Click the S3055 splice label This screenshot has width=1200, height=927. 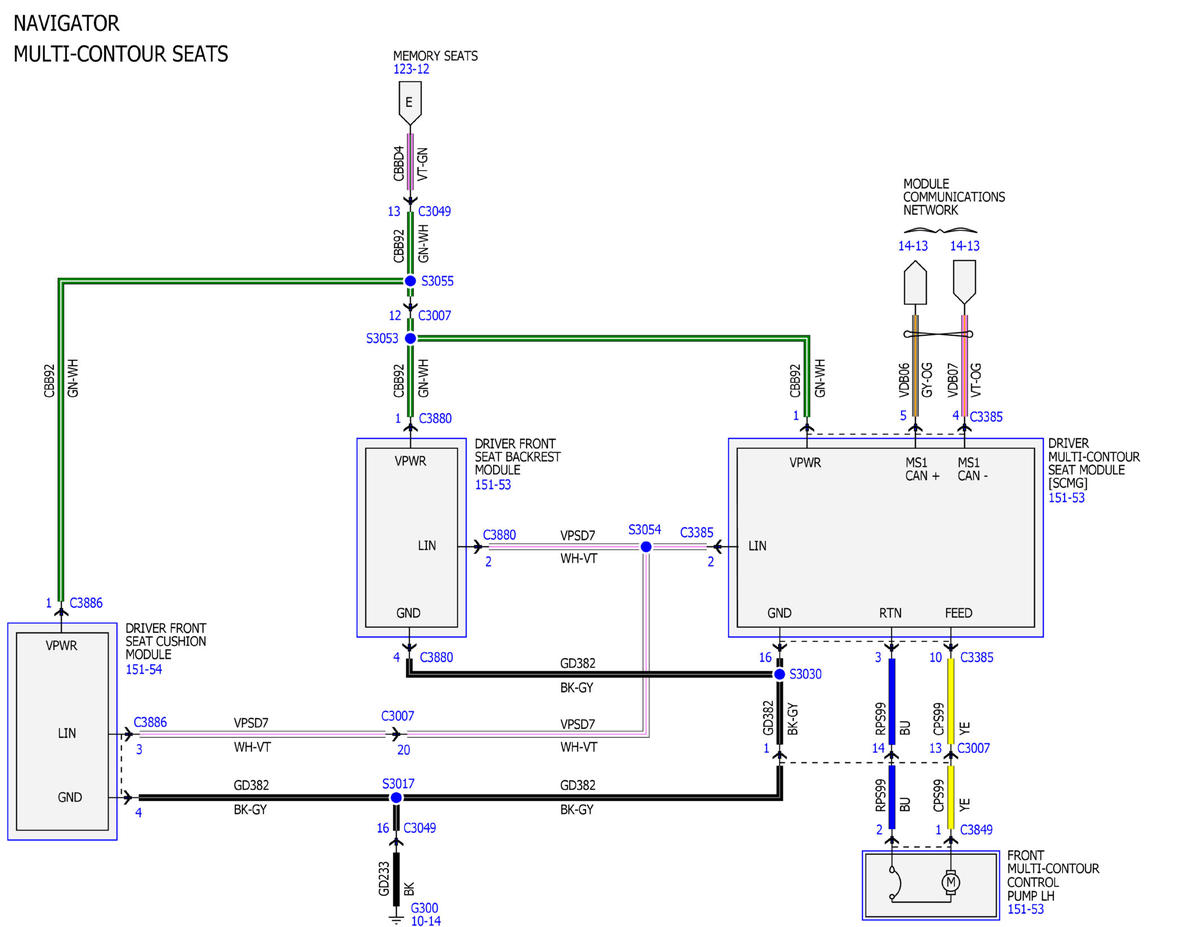(x=436, y=282)
